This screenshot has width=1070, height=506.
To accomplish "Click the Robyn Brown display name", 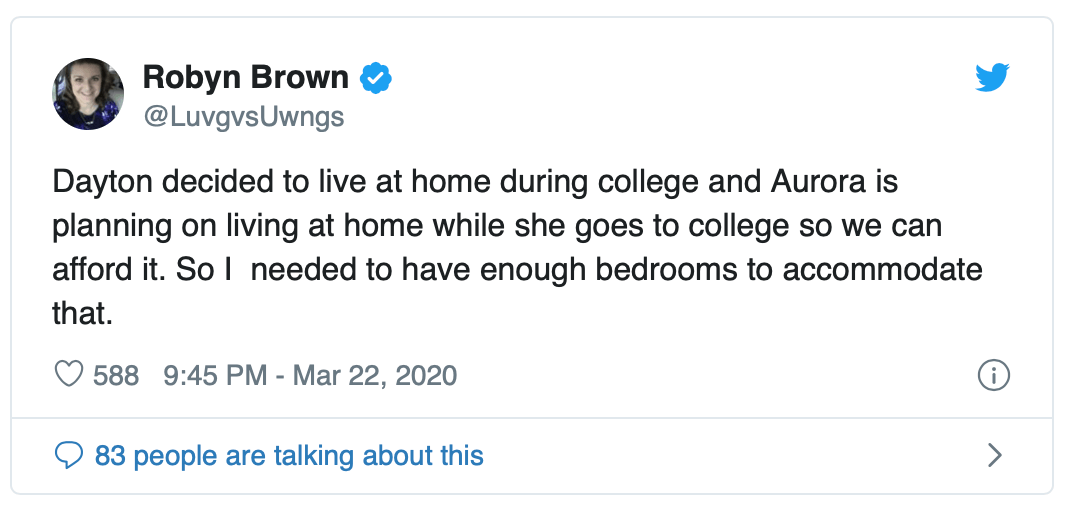I will pyautogui.click(x=246, y=77).
